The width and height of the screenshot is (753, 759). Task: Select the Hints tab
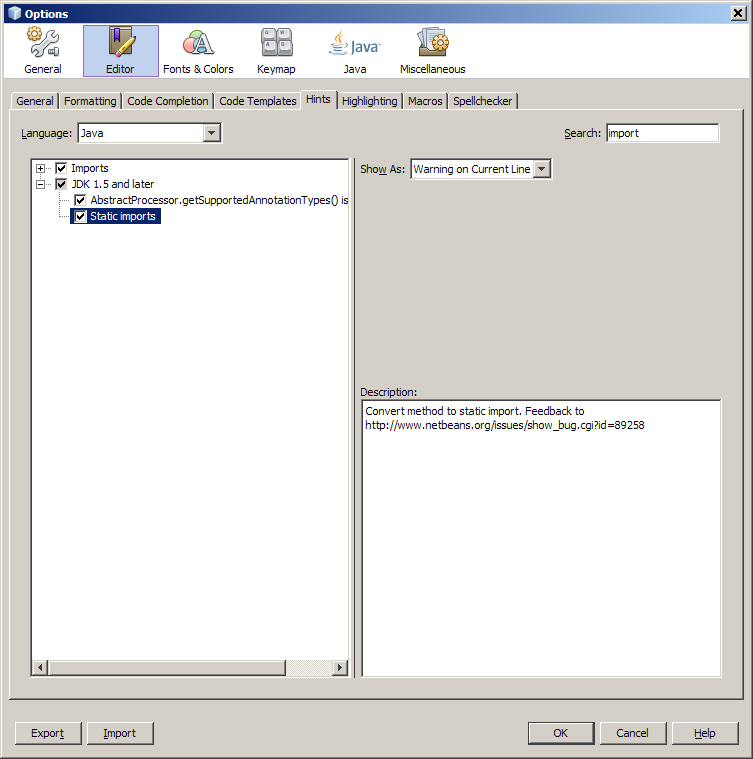click(318, 100)
